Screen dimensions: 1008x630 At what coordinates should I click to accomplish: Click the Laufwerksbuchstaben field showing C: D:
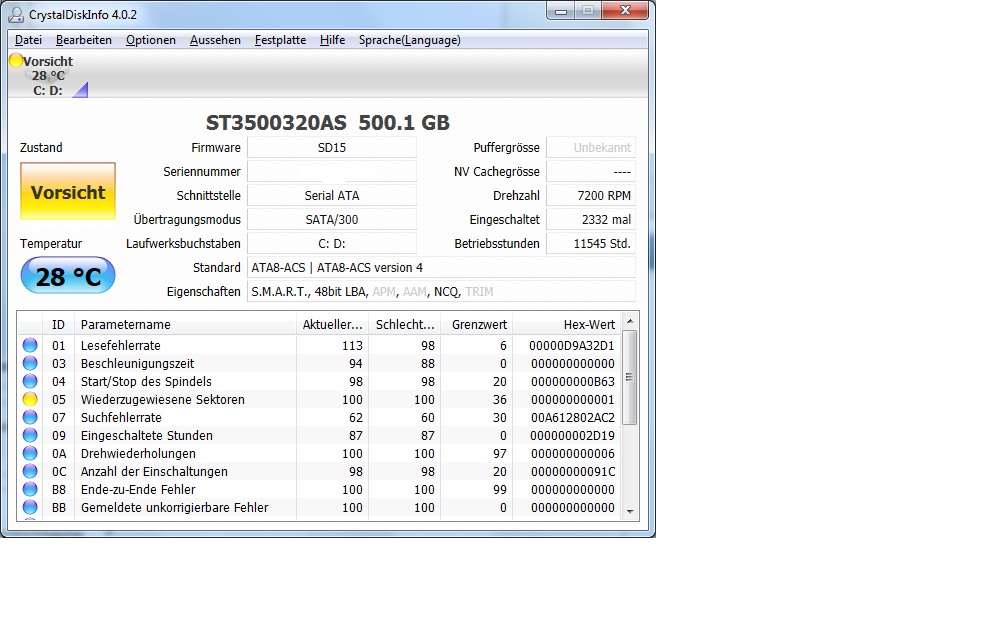tap(332, 243)
